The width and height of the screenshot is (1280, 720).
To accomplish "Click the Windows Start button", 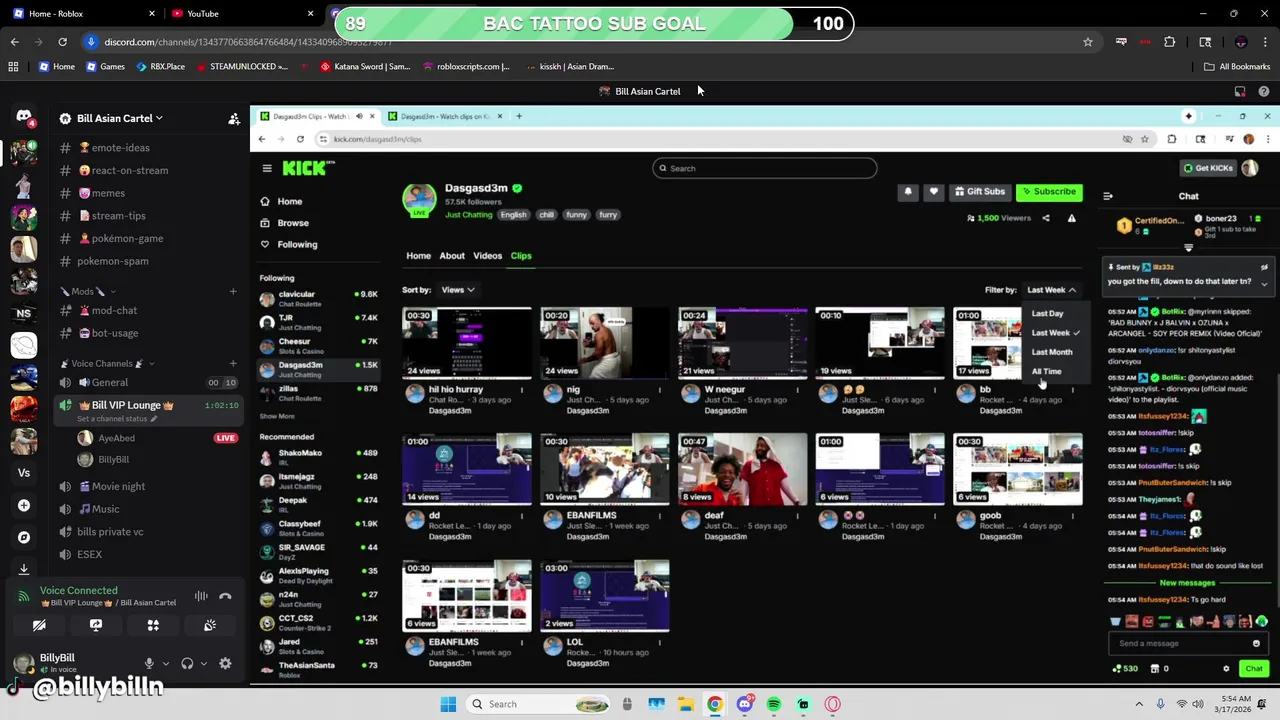I will click(448, 704).
